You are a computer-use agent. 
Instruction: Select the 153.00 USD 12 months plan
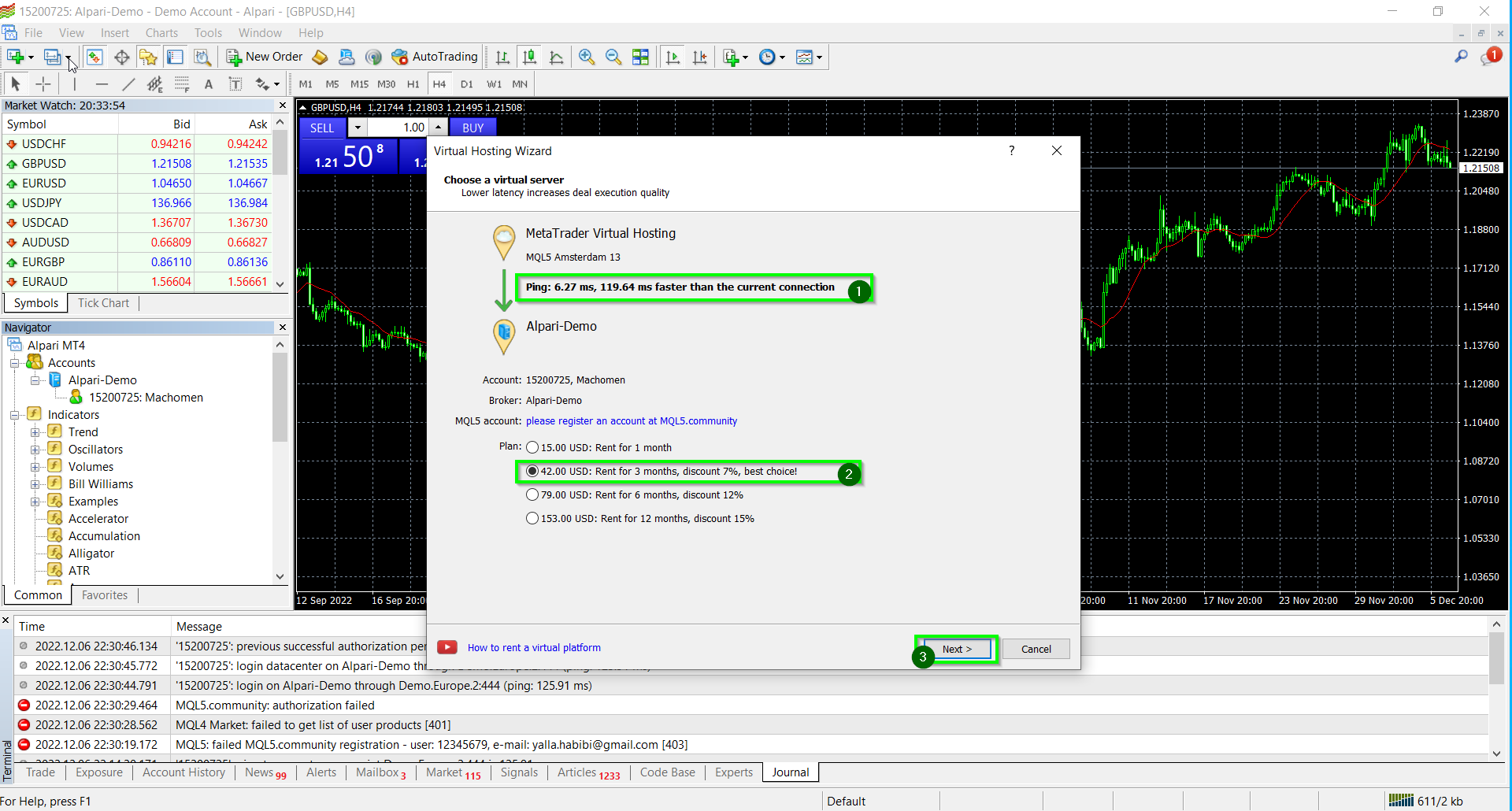(x=532, y=518)
